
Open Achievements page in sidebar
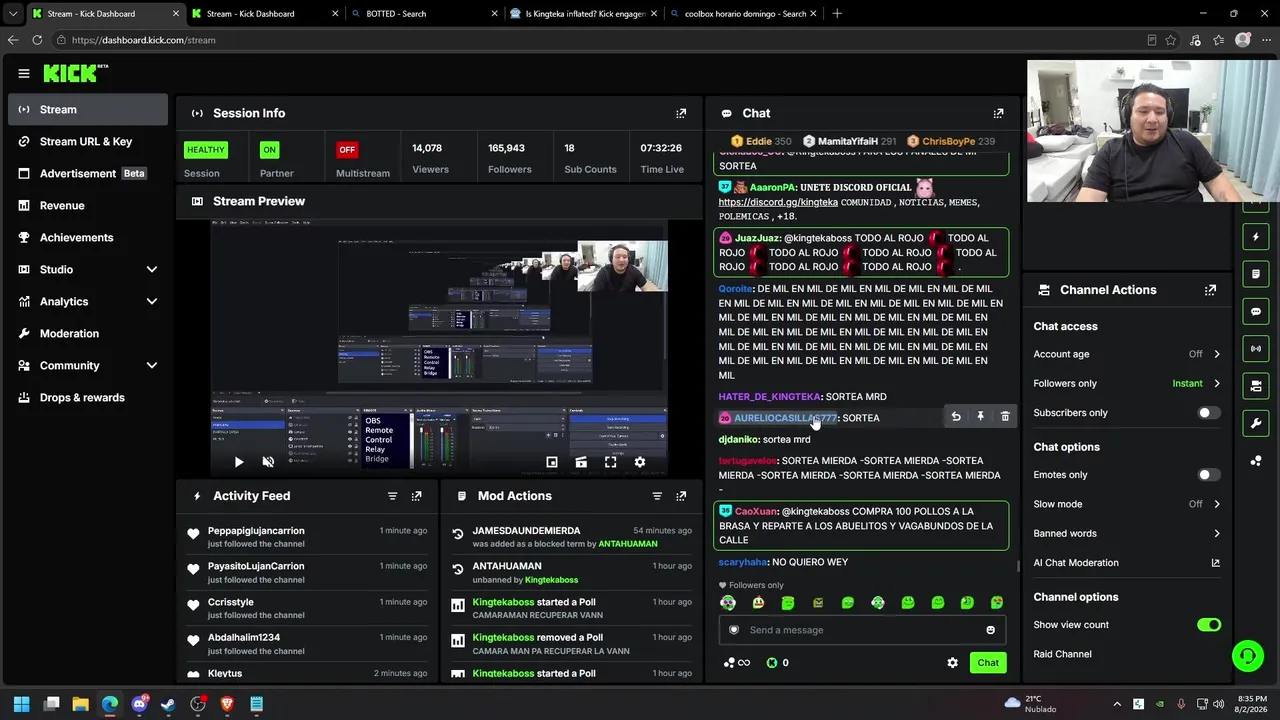pos(88,237)
